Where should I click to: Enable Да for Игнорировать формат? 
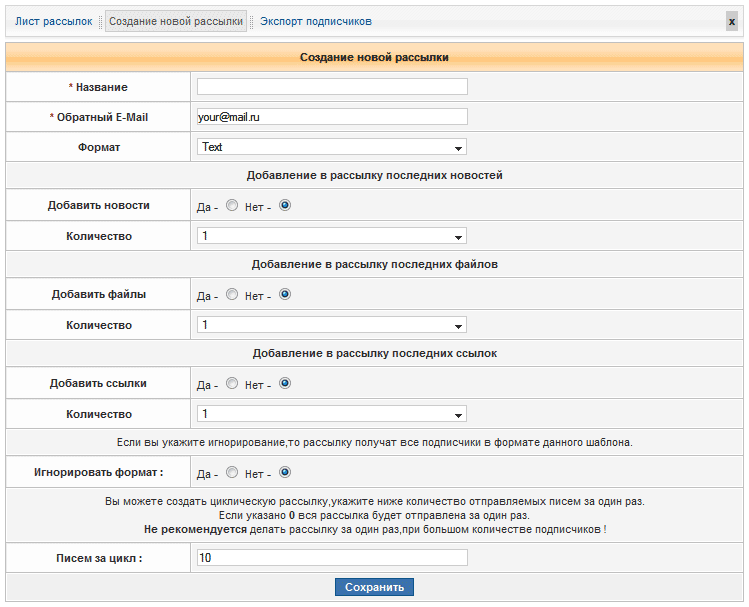[x=232, y=473]
